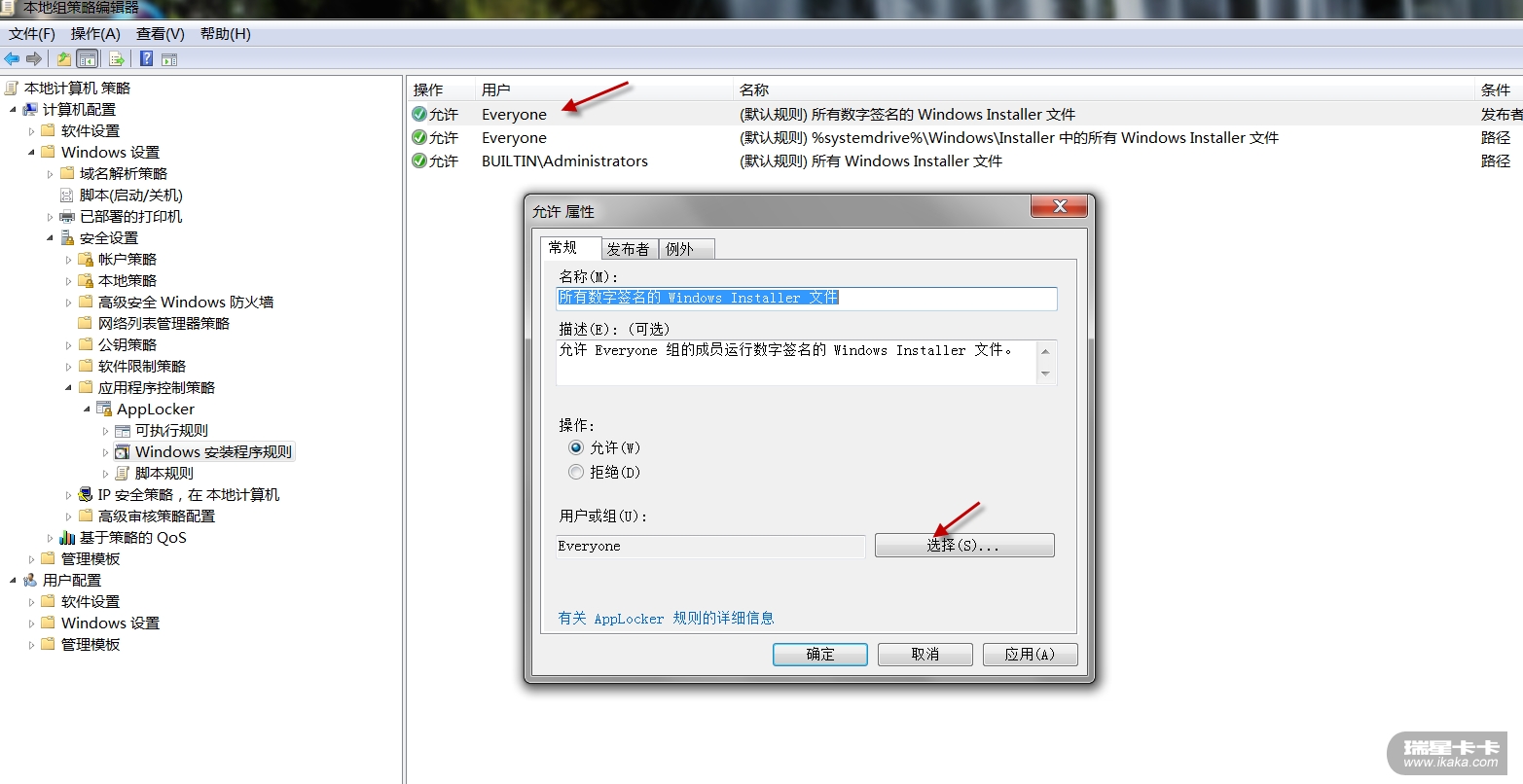Click the 选择(S)... button
The height and width of the screenshot is (784, 1523).
964,546
